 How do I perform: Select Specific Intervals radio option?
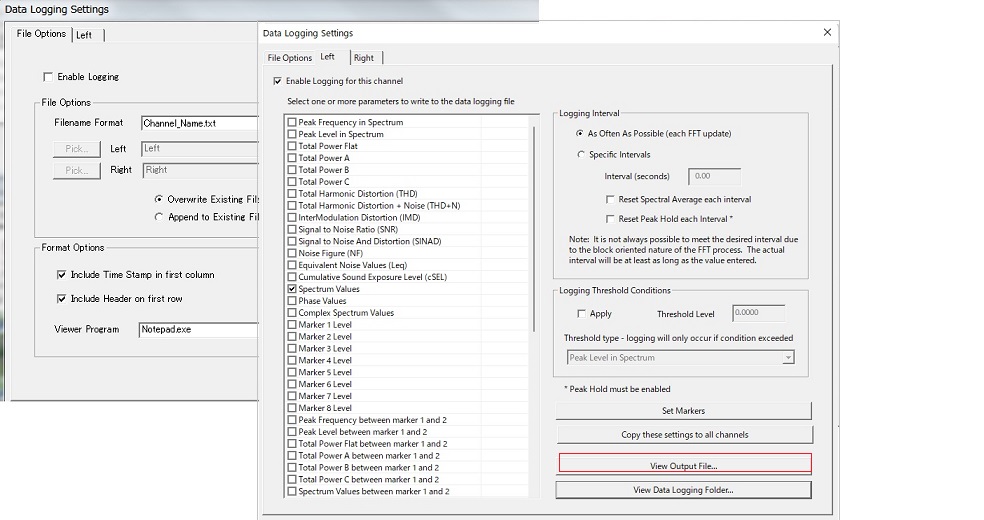pos(580,154)
